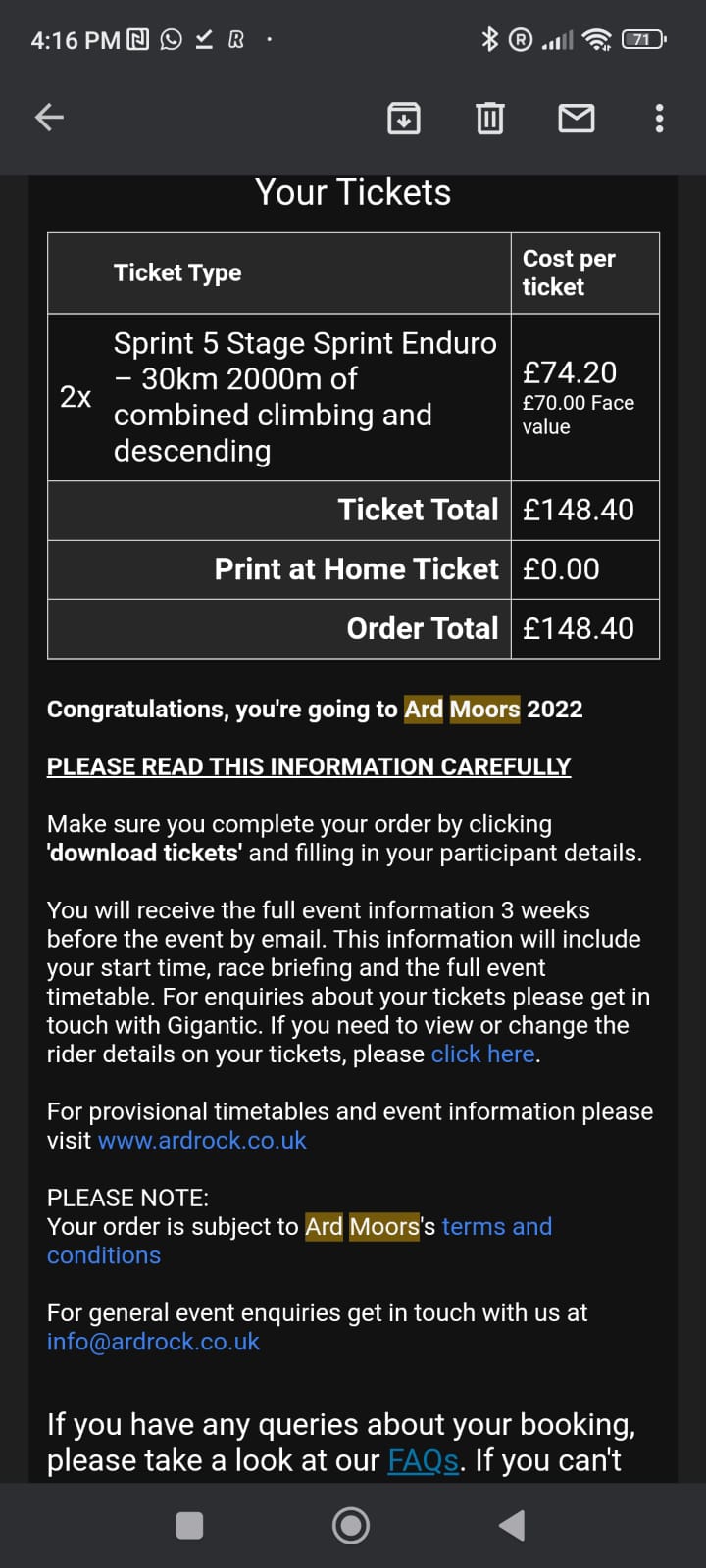Archive this email with the box icon

(404, 118)
